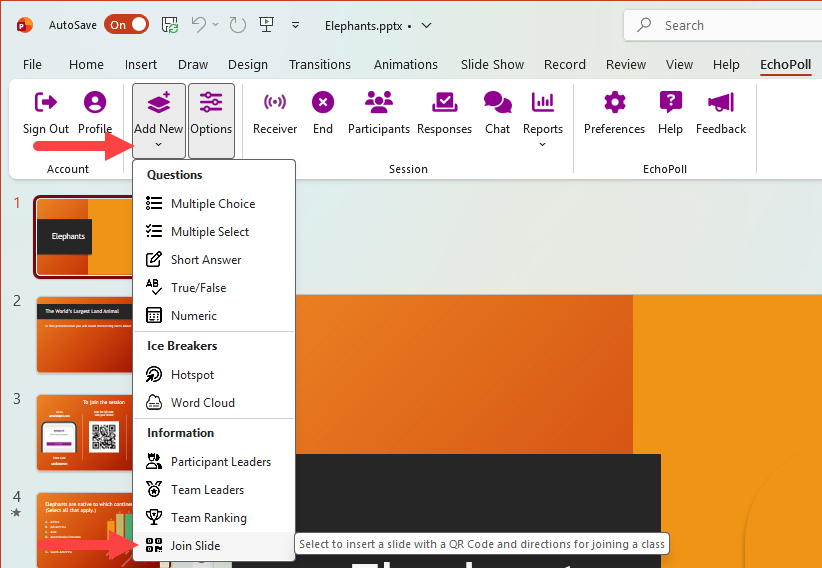Switch to the View tab
This screenshot has height=568, width=822.
(x=679, y=65)
